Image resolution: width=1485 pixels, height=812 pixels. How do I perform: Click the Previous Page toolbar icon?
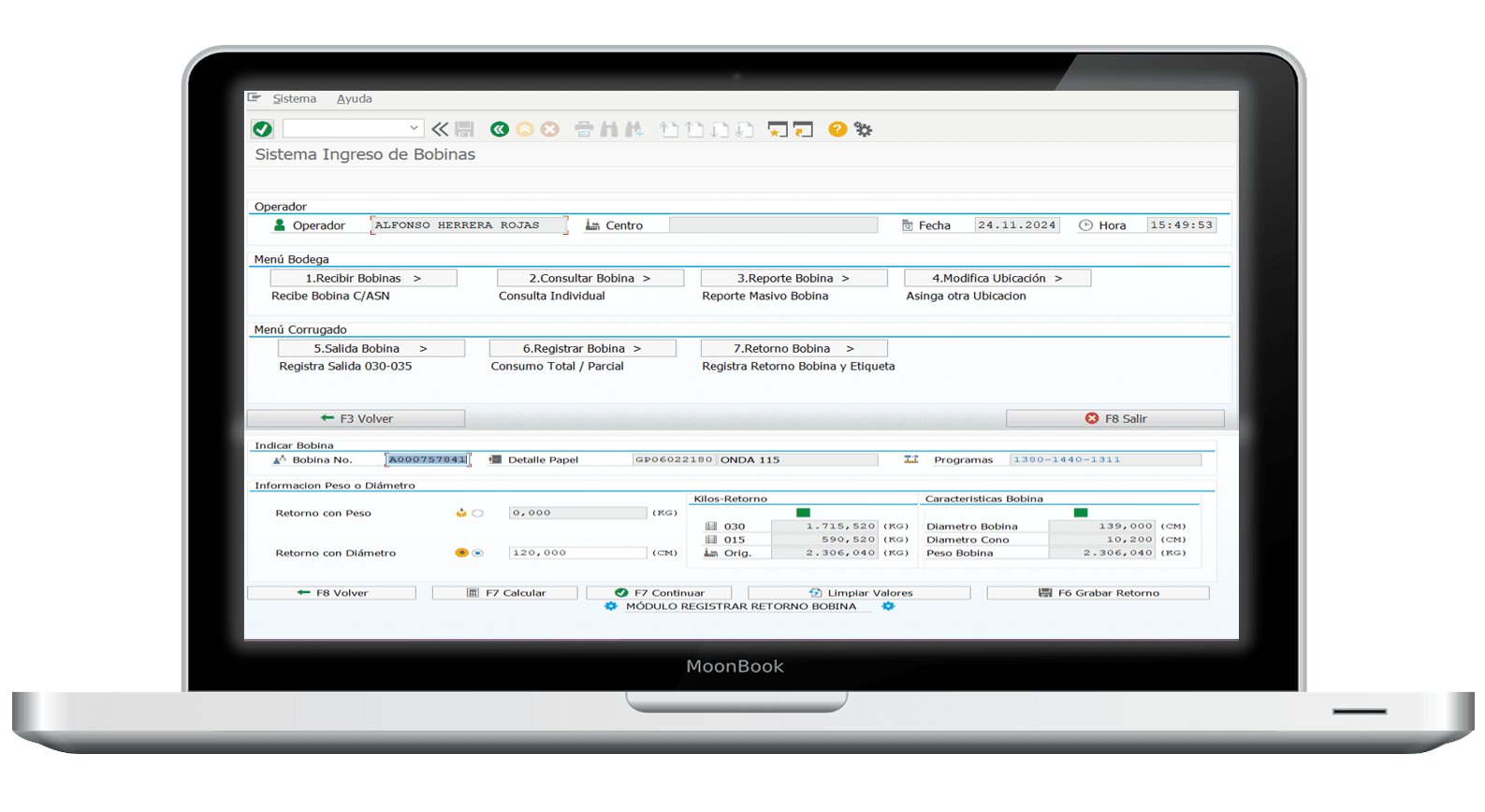(x=694, y=129)
